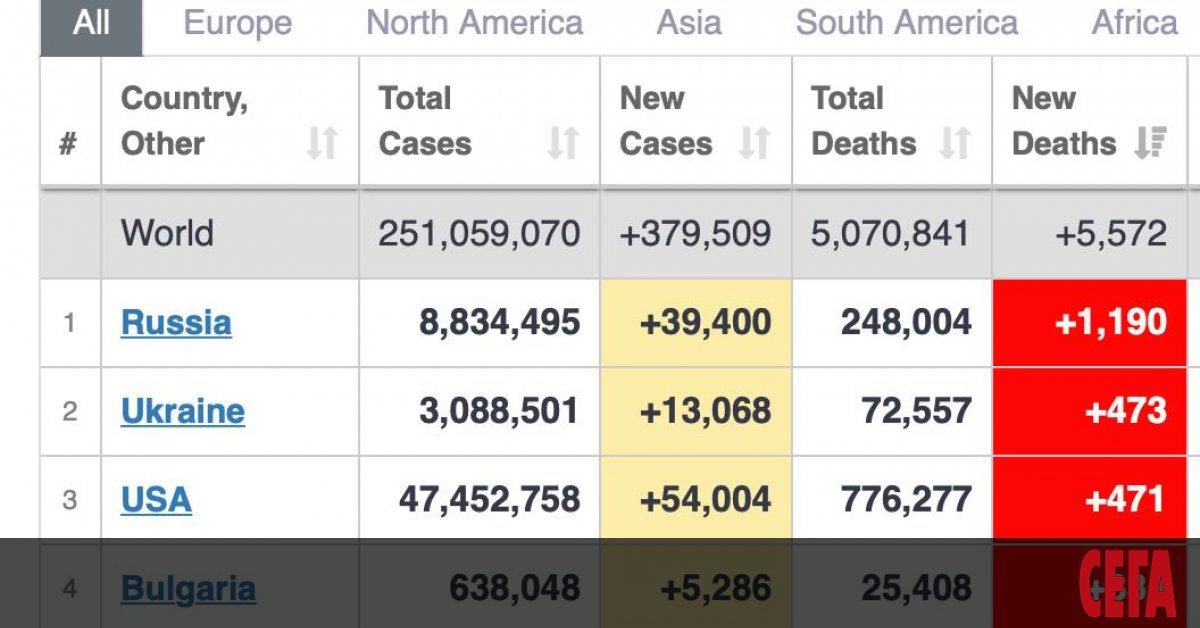Open the Europe tab
This screenshot has width=1200, height=628.
(x=238, y=23)
